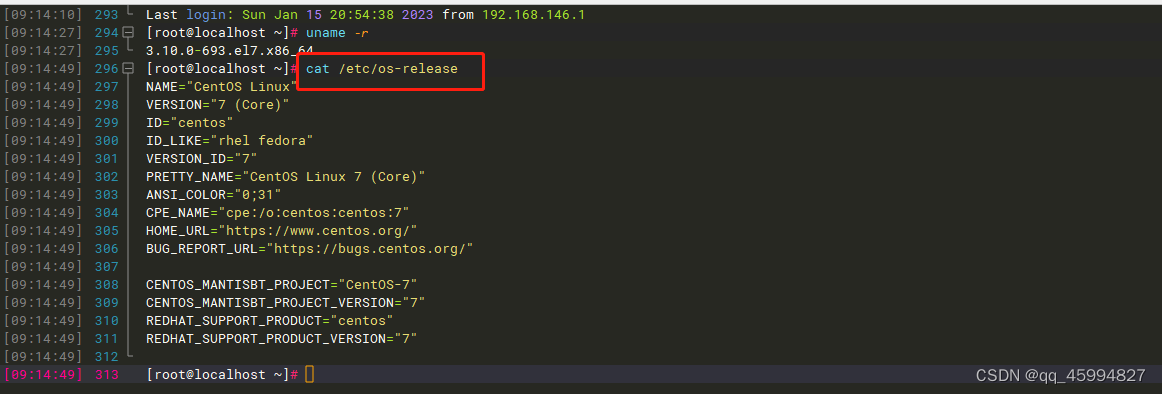Click the NAME="CentOS Linux" line

tap(222, 87)
